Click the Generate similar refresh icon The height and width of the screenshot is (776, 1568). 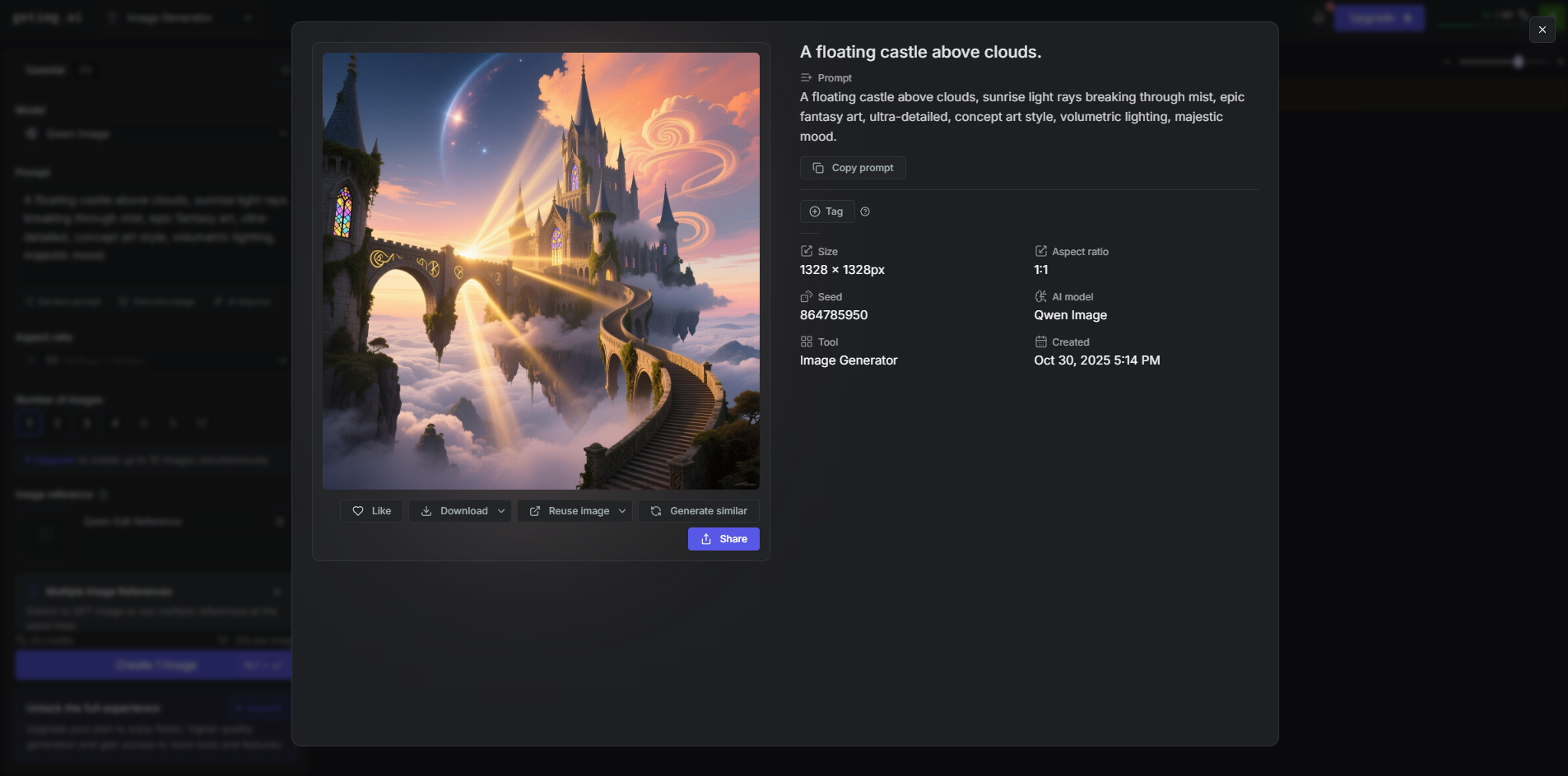point(656,511)
